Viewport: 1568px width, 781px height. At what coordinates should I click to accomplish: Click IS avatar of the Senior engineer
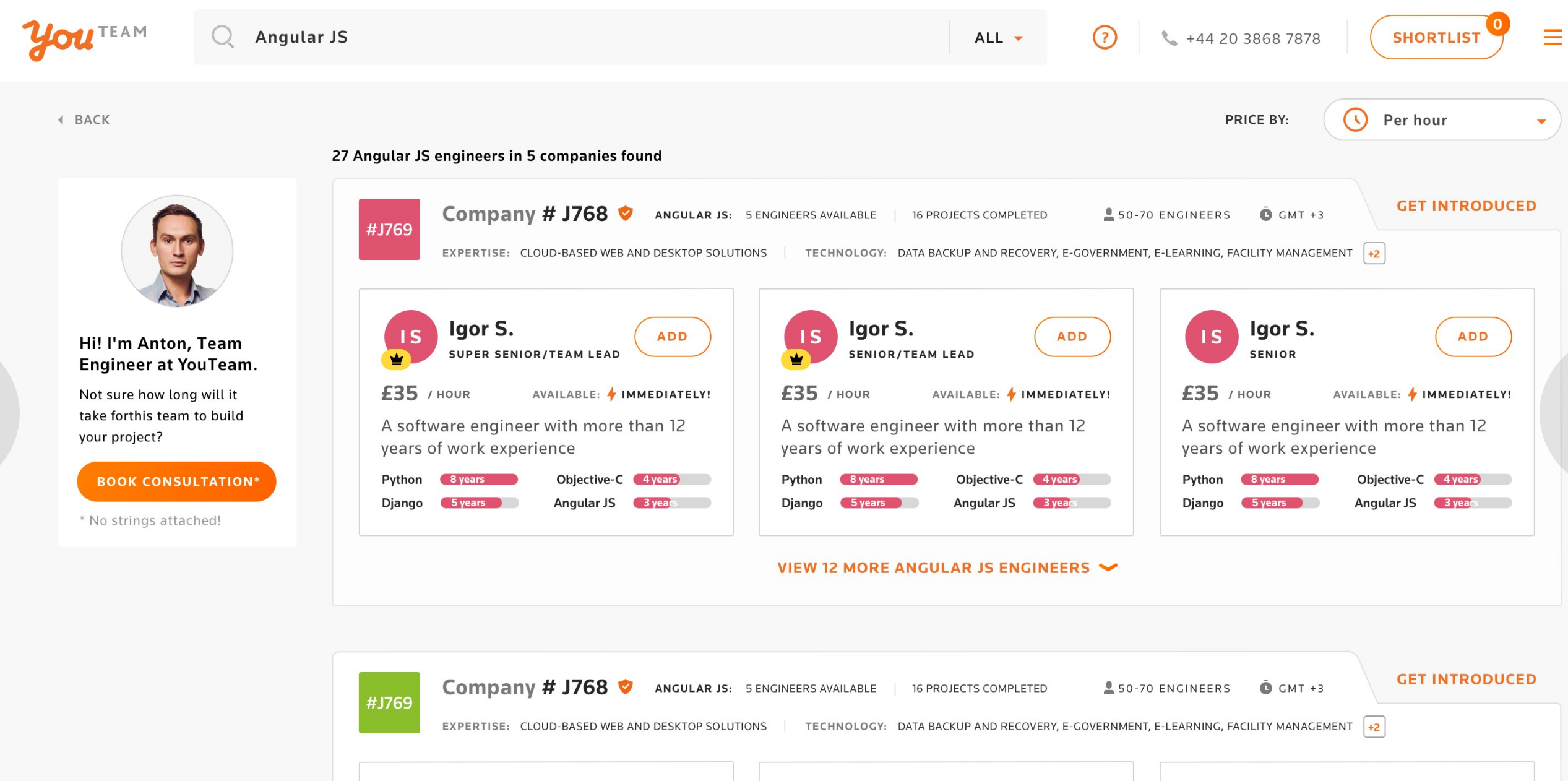[1212, 337]
